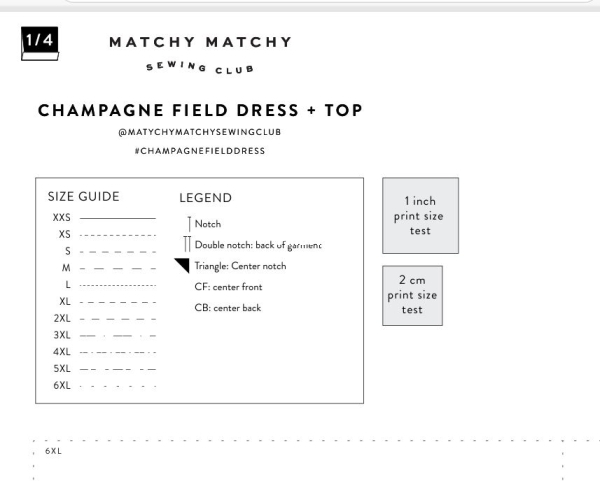
Task: Click the 1 inch print size test square
Action: (x=420, y=215)
